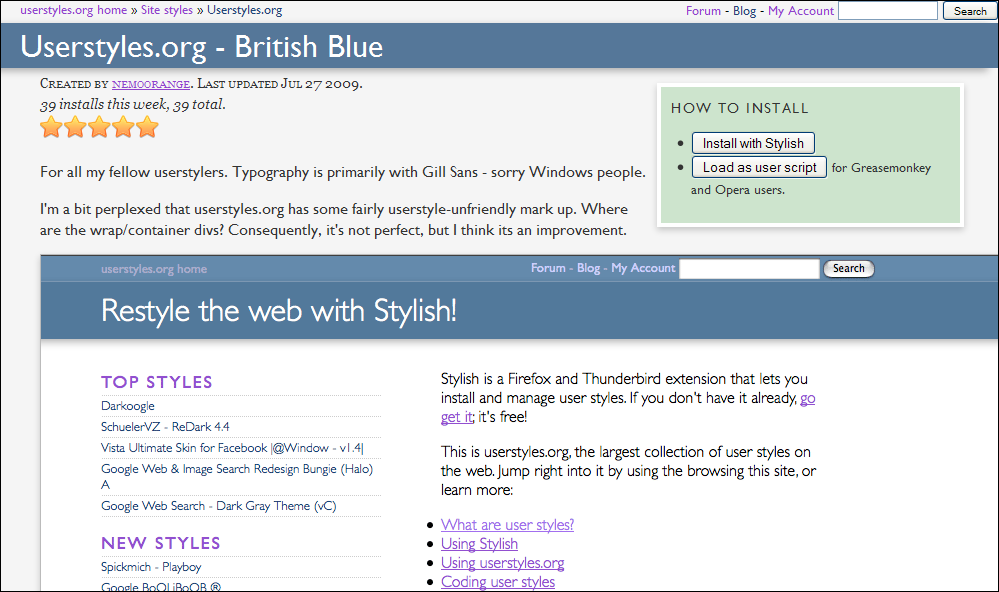The image size is (999, 592).
Task: Click the TOP STYLES heading
Action: (157, 382)
